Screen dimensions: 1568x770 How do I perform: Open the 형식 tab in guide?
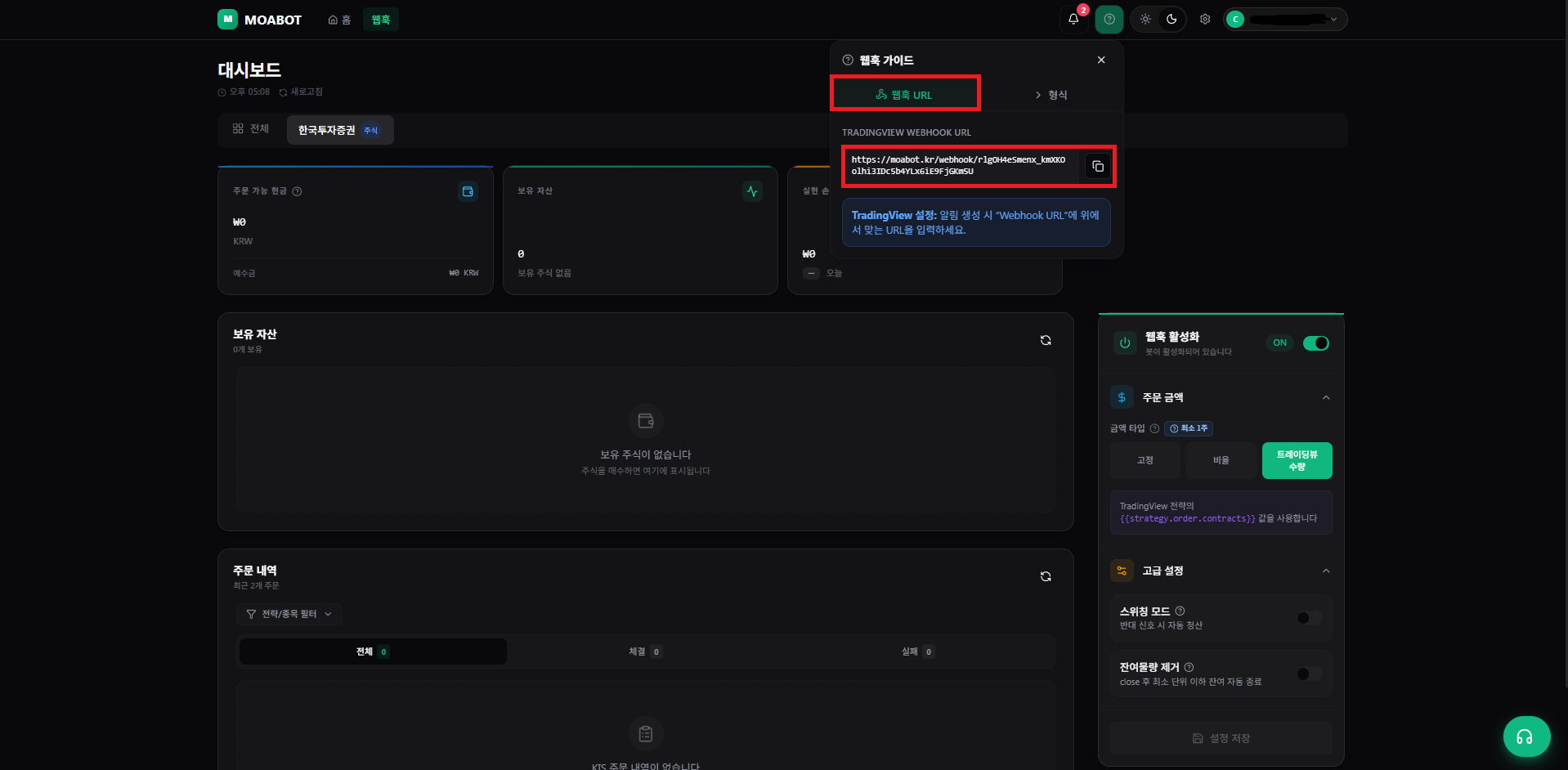[1051, 95]
